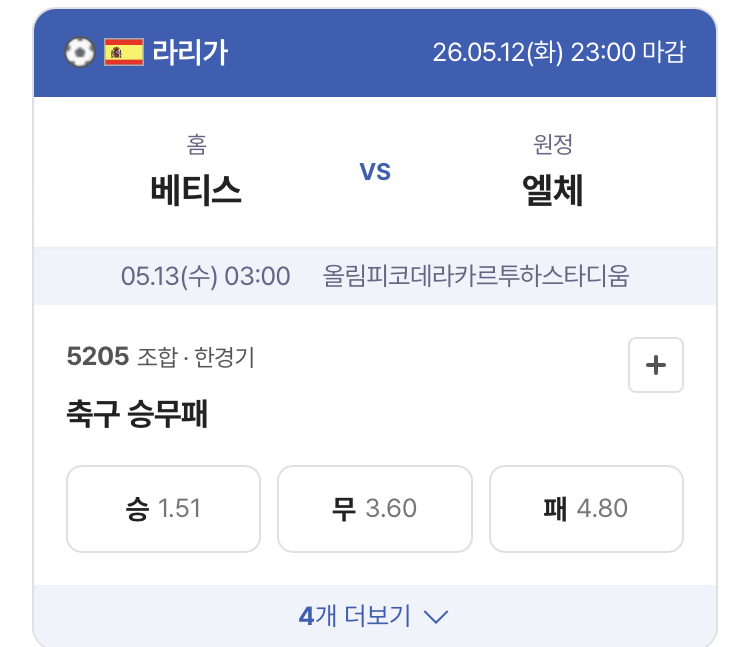Image resolution: width=750 pixels, height=647 pixels.
Task: Click the Spain flag icon
Action: [124, 52]
